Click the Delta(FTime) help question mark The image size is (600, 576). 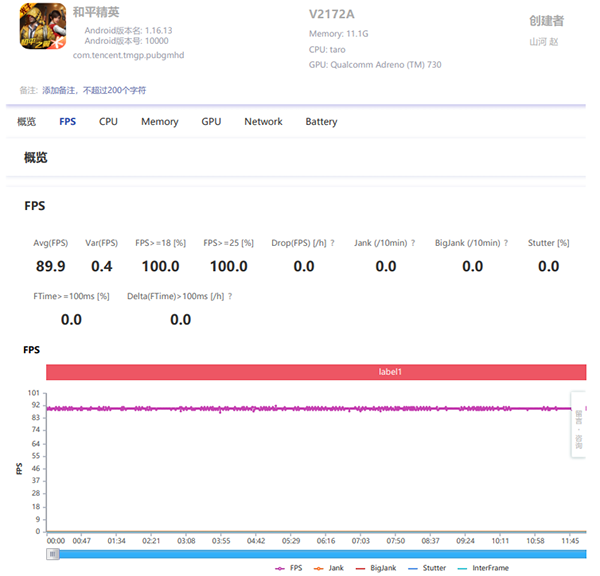(x=230, y=297)
